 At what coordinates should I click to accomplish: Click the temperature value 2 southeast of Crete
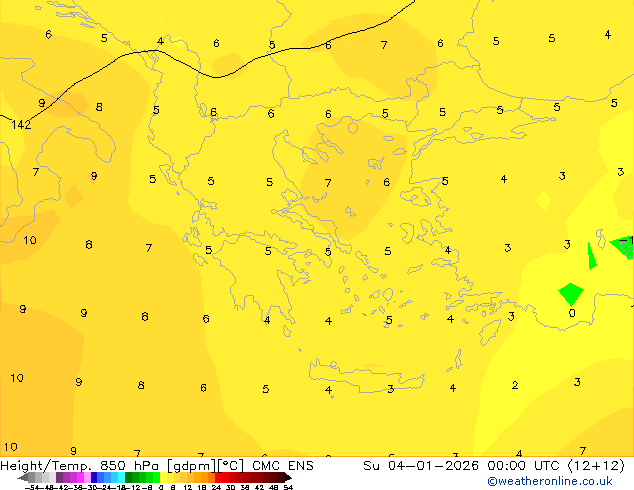pyautogui.click(x=515, y=385)
